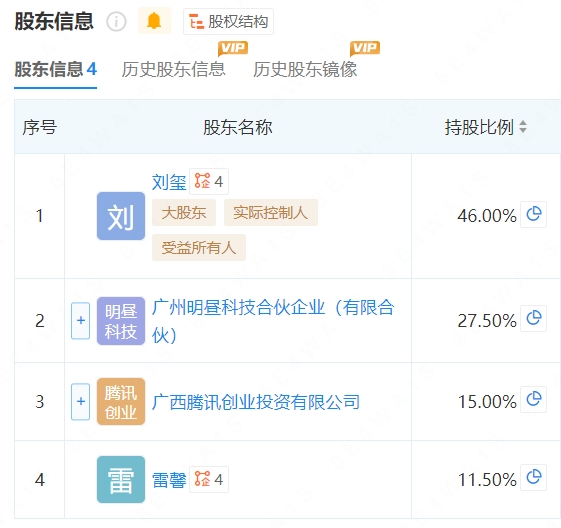Expand the 广州明昼科技 row with plus button
This screenshot has height=528, width=561.
pyautogui.click(x=81, y=321)
